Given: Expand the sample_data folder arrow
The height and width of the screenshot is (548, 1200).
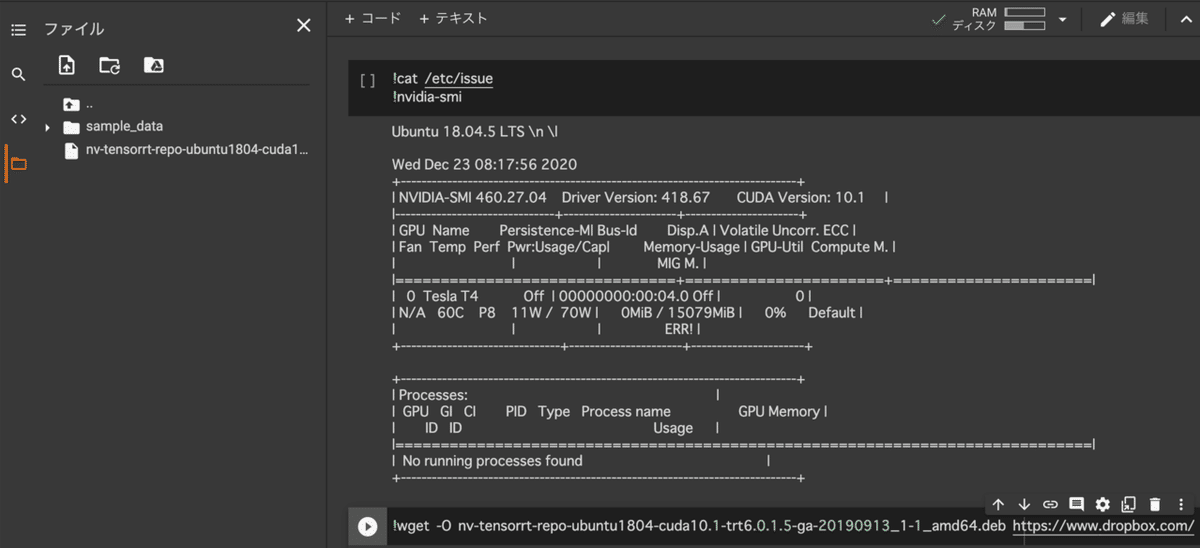Looking at the screenshot, I should pyautogui.click(x=47, y=127).
